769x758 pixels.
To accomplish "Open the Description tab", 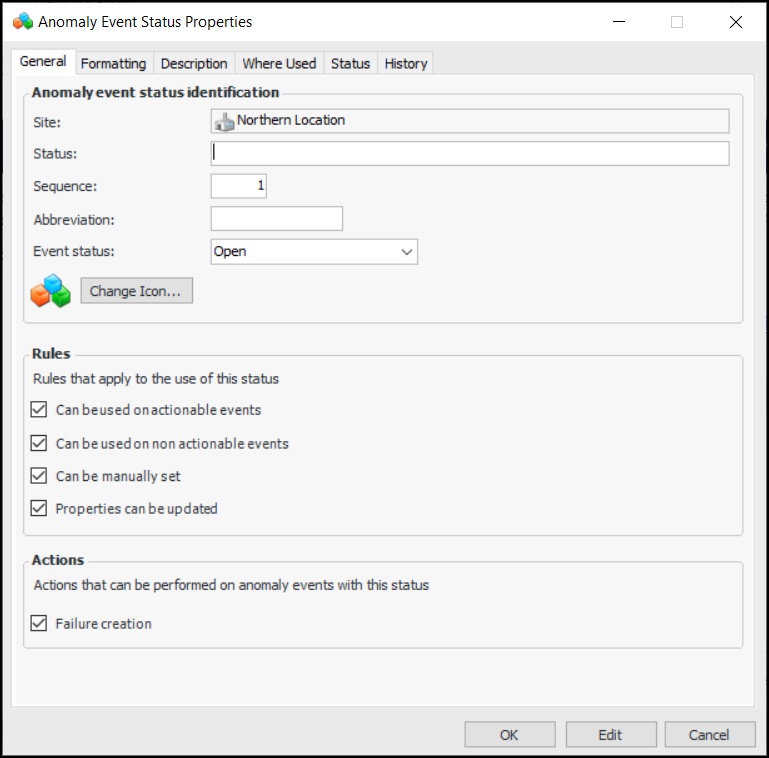I will point(194,63).
